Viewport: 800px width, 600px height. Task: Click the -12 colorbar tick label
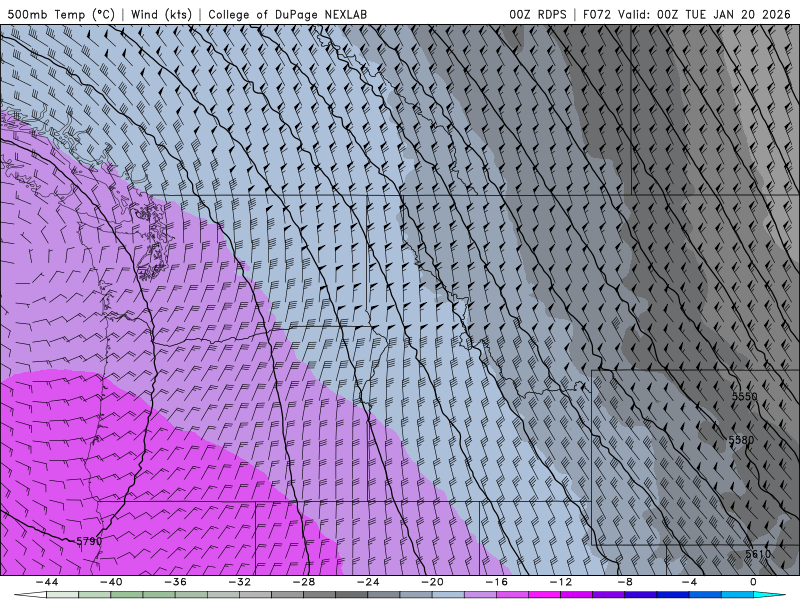(561, 582)
